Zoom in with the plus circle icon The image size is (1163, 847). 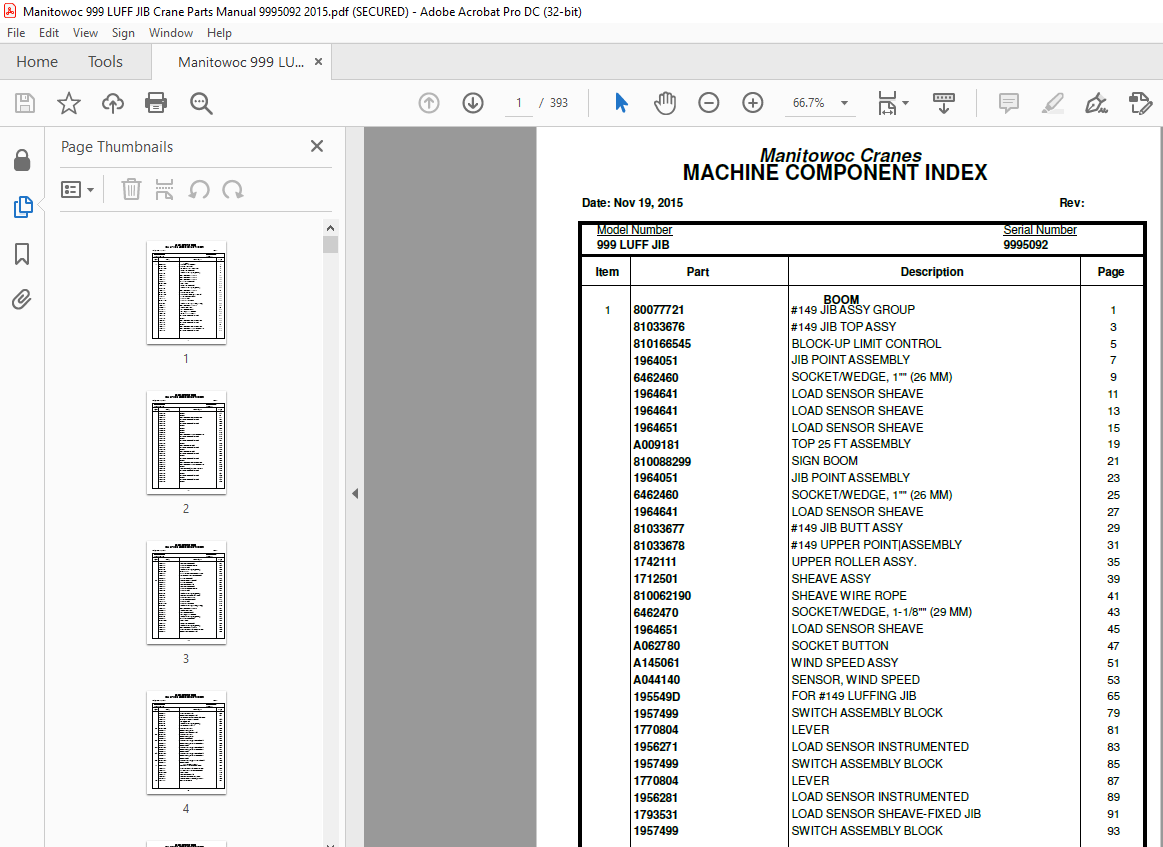[753, 103]
